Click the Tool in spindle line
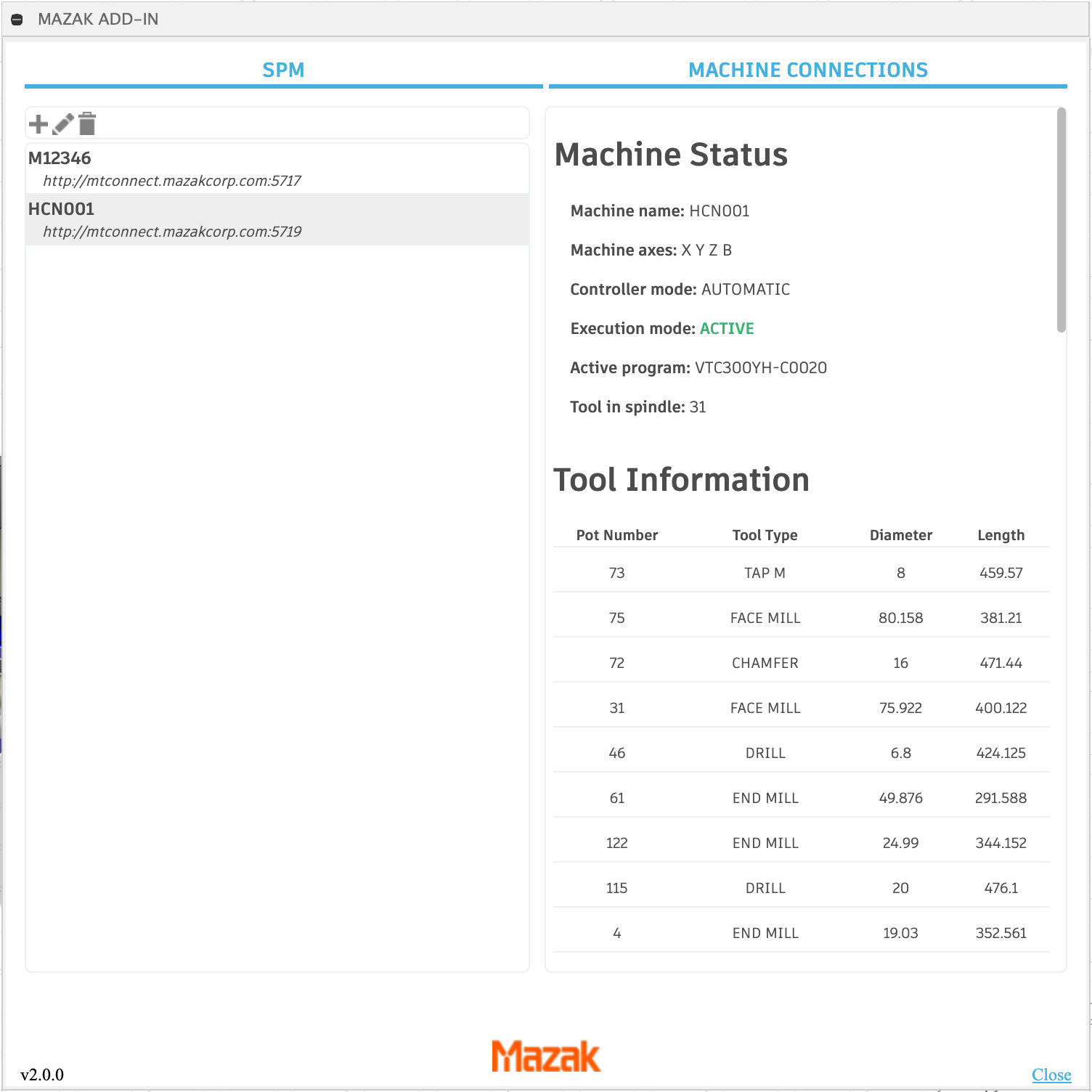This screenshot has height=1092, width=1092. click(x=638, y=407)
